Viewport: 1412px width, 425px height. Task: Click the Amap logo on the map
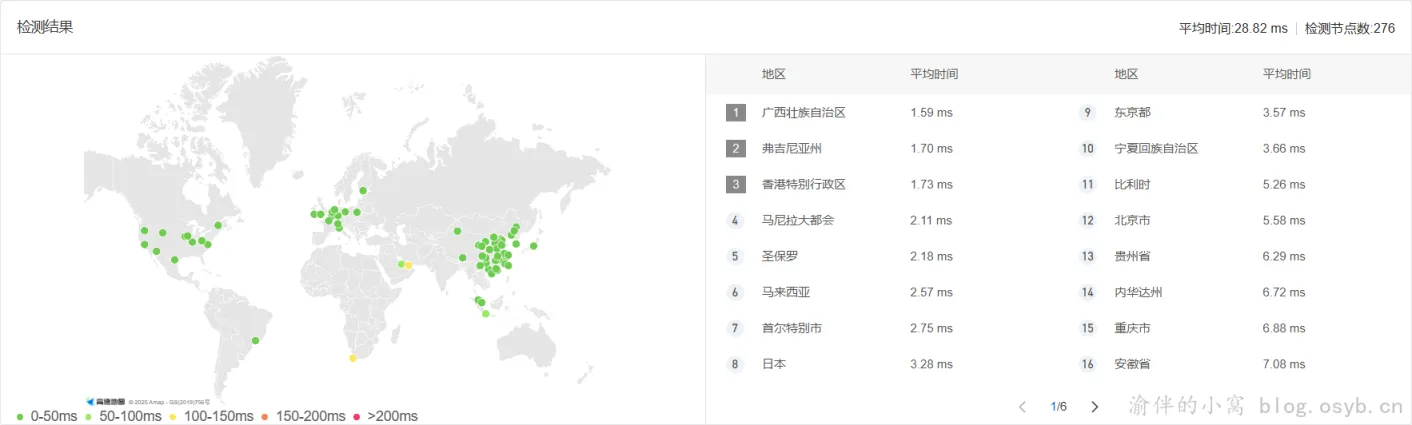105,402
